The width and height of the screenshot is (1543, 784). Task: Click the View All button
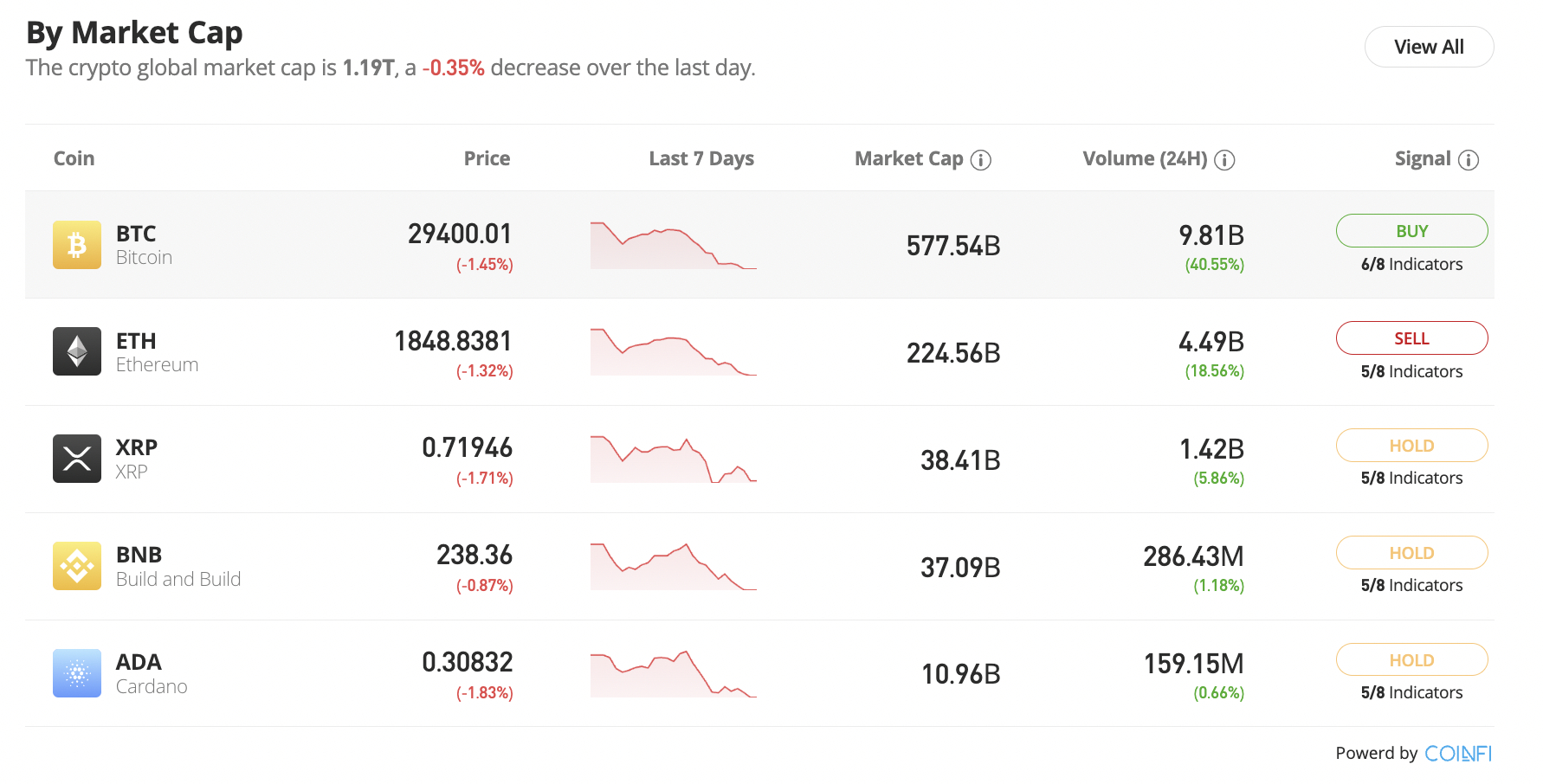pyautogui.click(x=1429, y=47)
